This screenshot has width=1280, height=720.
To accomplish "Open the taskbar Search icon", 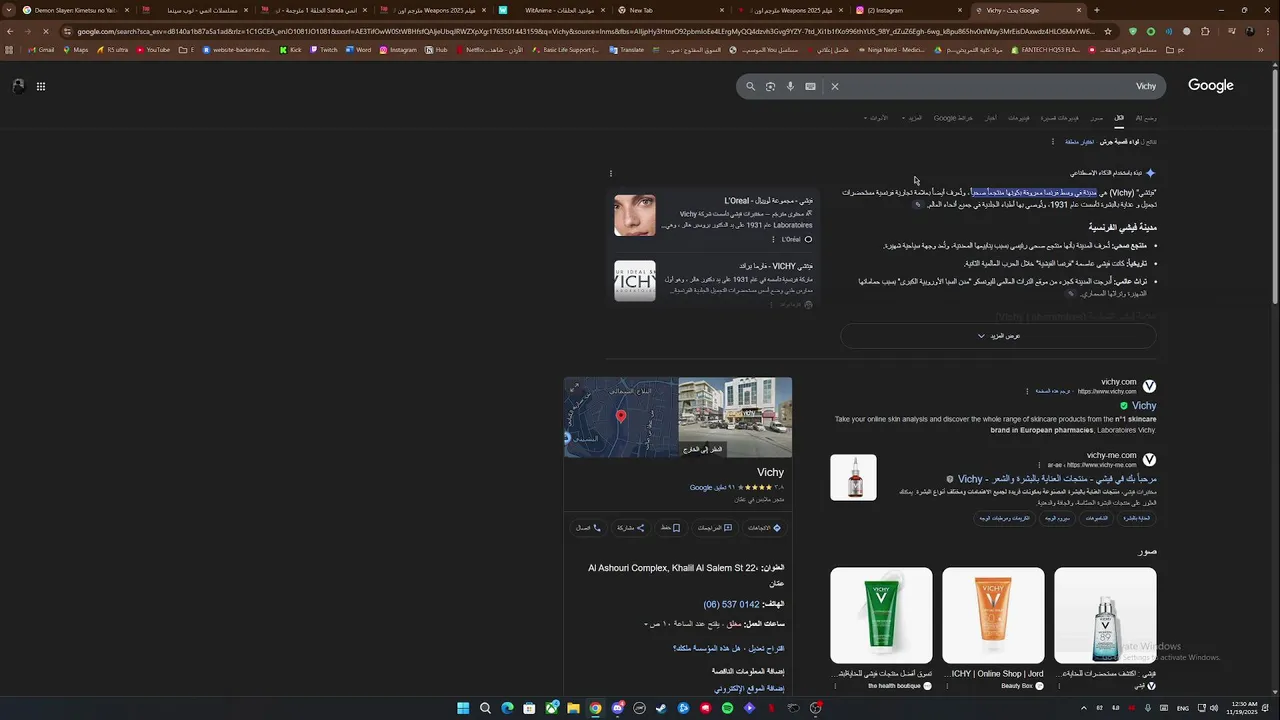I will click(x=485, y=708).
